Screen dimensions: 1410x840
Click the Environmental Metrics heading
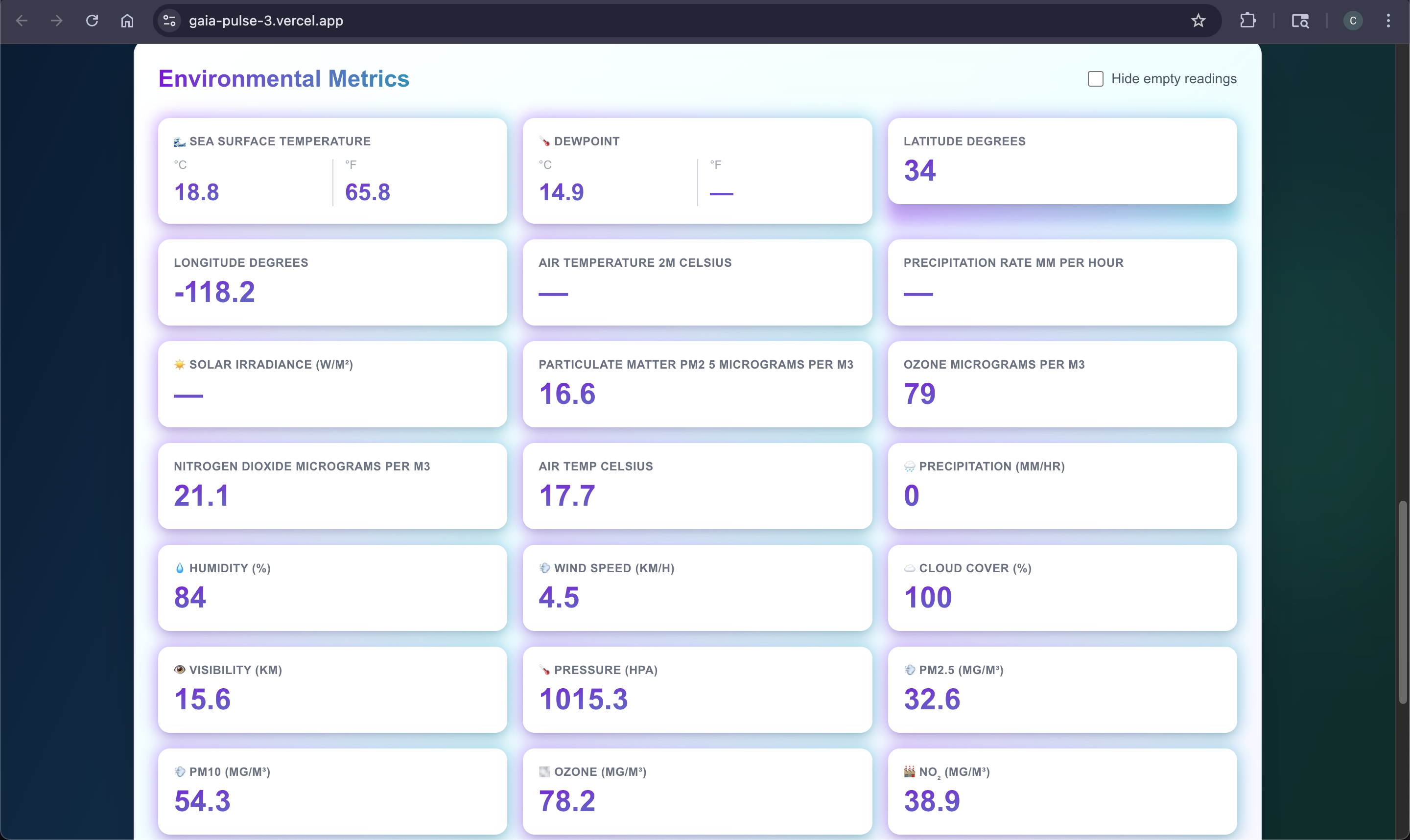[x=283, y=79]
